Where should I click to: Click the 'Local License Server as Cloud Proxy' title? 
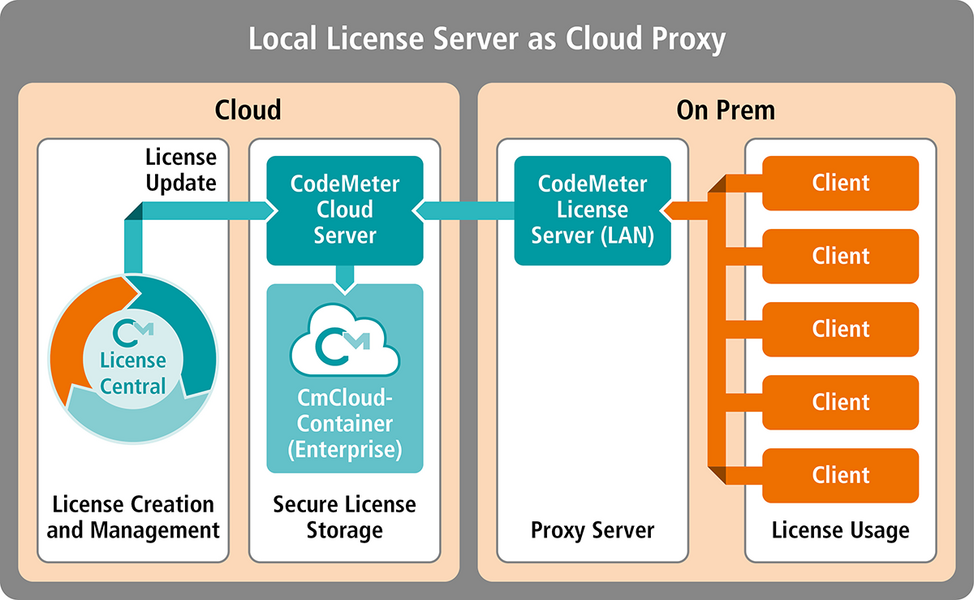(487, 39)
